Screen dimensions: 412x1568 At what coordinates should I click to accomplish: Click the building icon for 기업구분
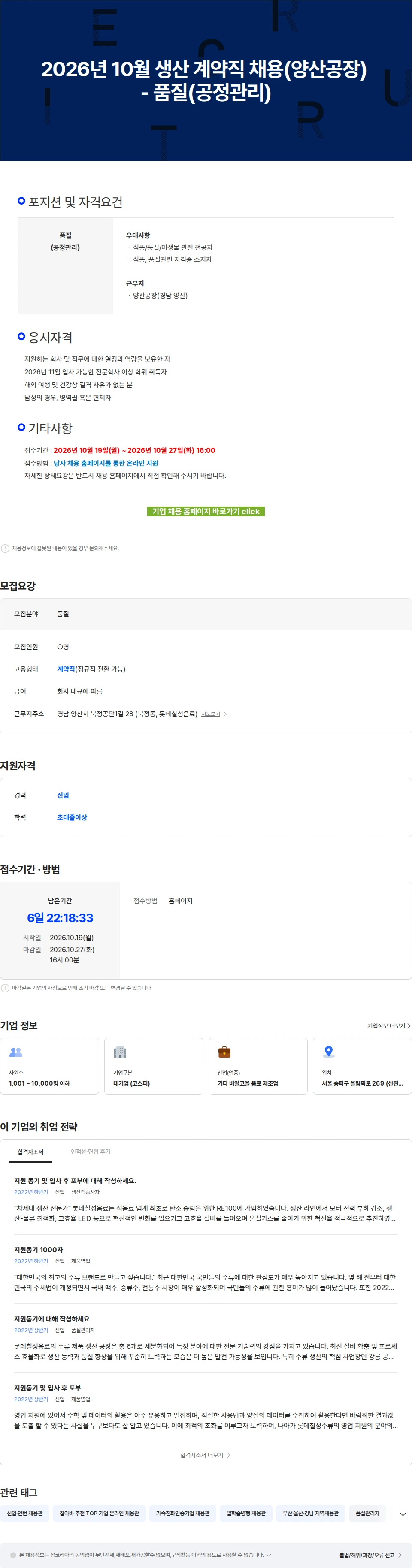pos(120,1052)
